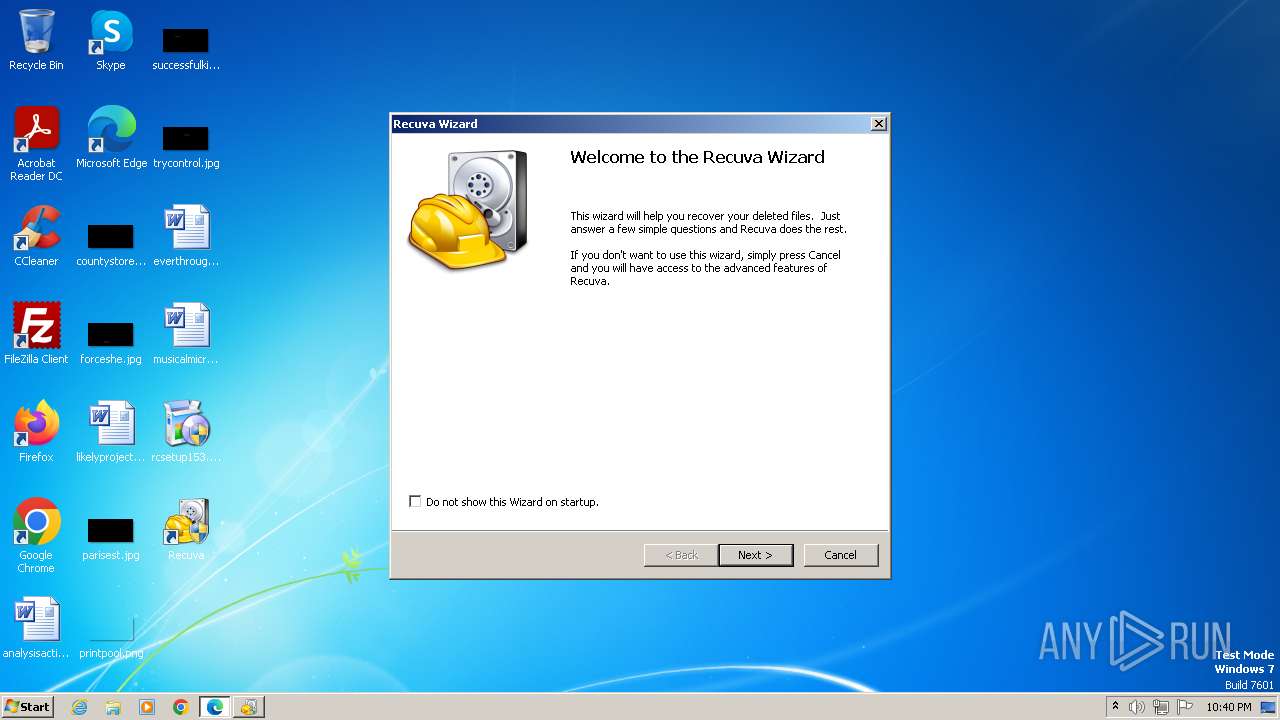Select the analysisacti… Word document

pyautogui.click(x=36, y=628)
